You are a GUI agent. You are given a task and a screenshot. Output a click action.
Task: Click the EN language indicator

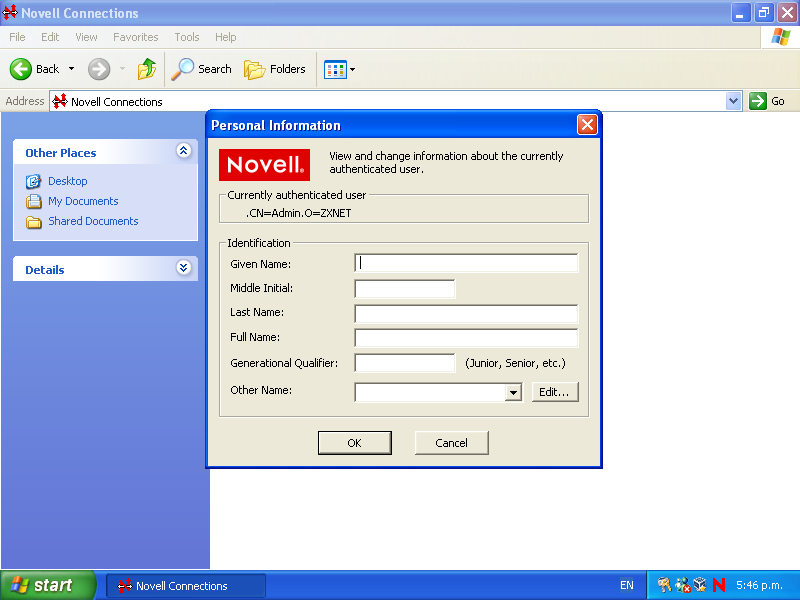(x=627, y=585)
